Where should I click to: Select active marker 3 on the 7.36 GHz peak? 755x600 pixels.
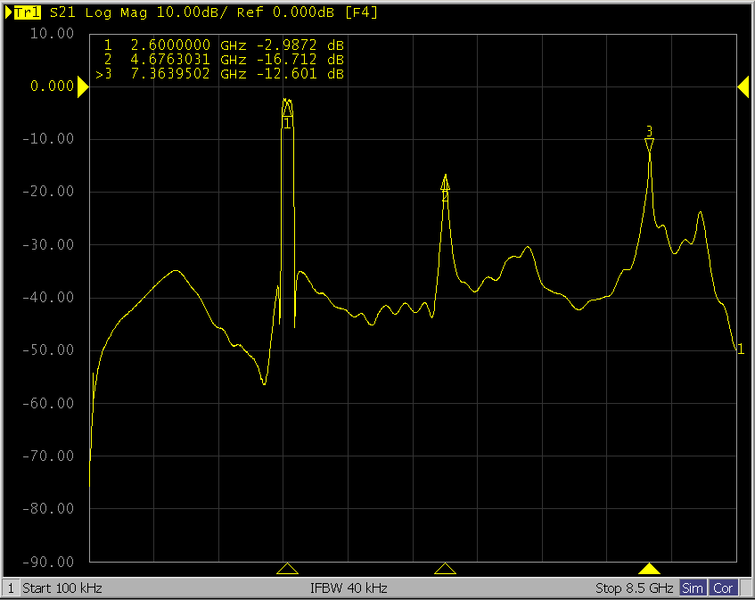coord(649,144)
